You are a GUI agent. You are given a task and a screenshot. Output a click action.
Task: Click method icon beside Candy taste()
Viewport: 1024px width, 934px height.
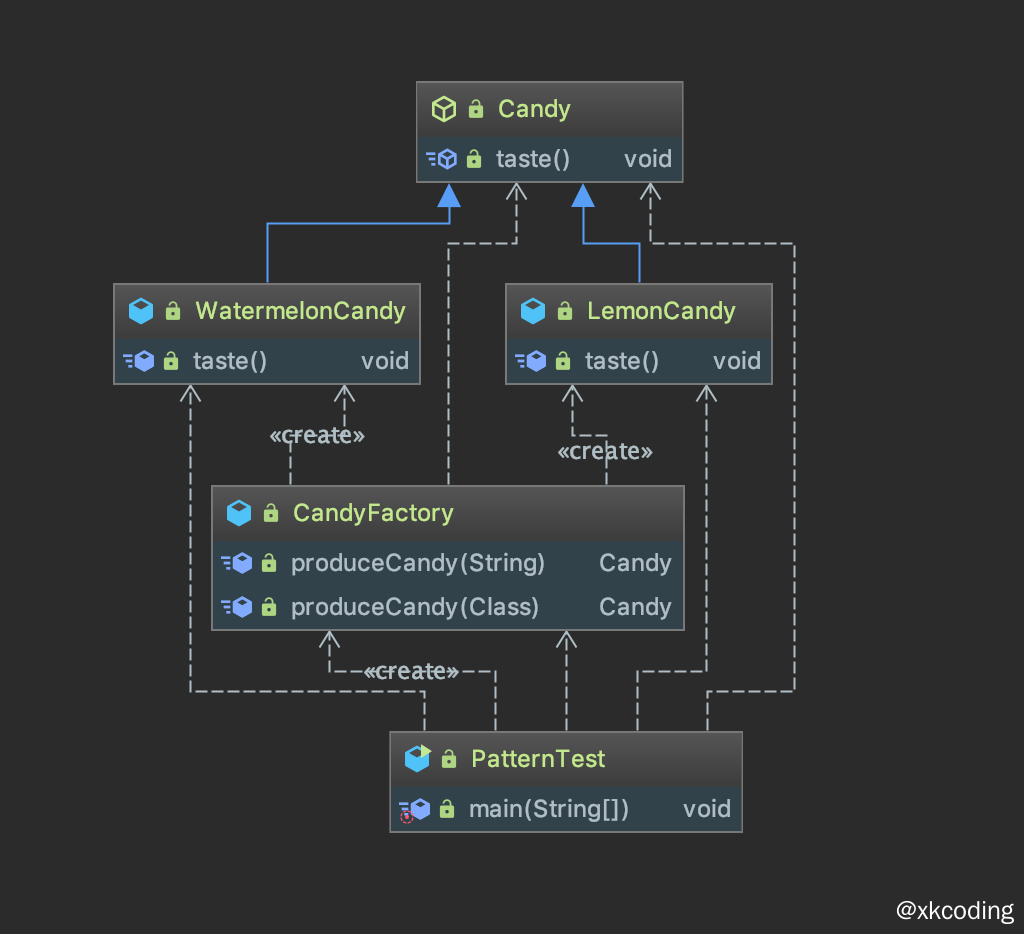point(441,159)
